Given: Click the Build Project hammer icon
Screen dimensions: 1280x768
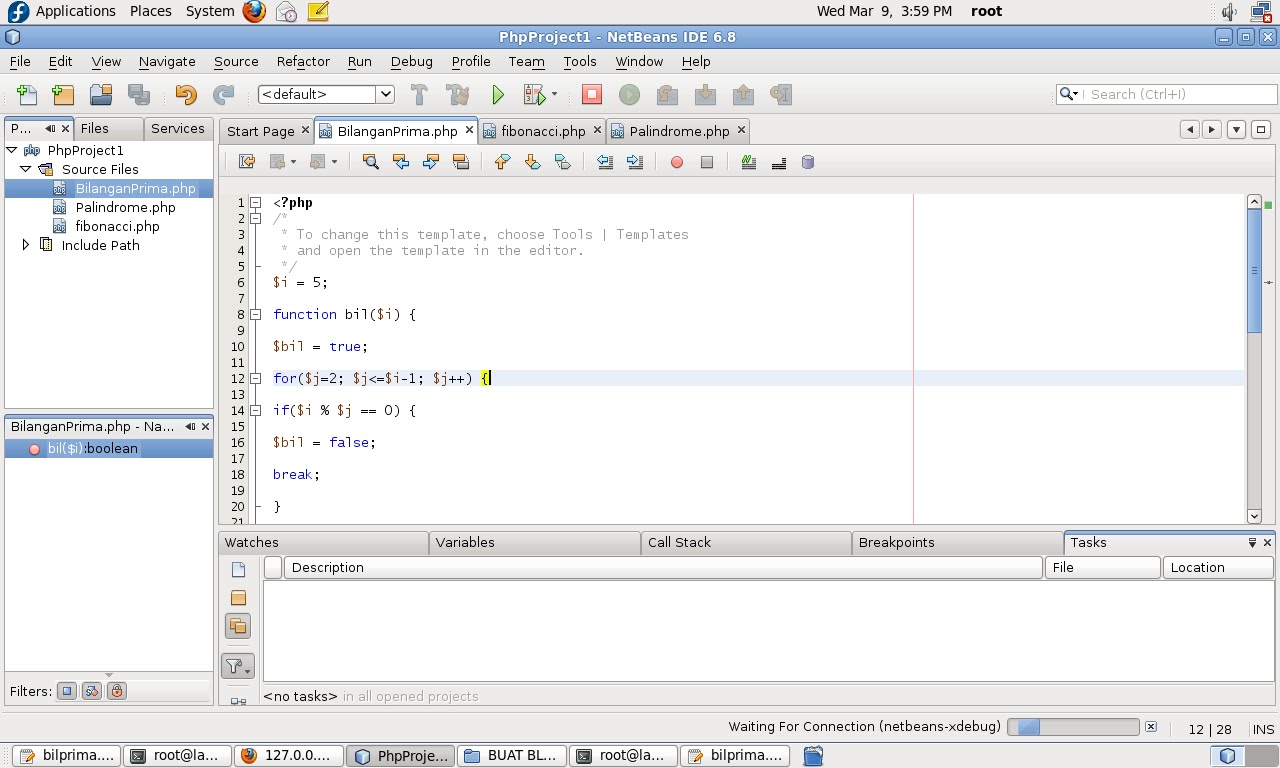Looking at the screenshot, I should coord(419,95).
